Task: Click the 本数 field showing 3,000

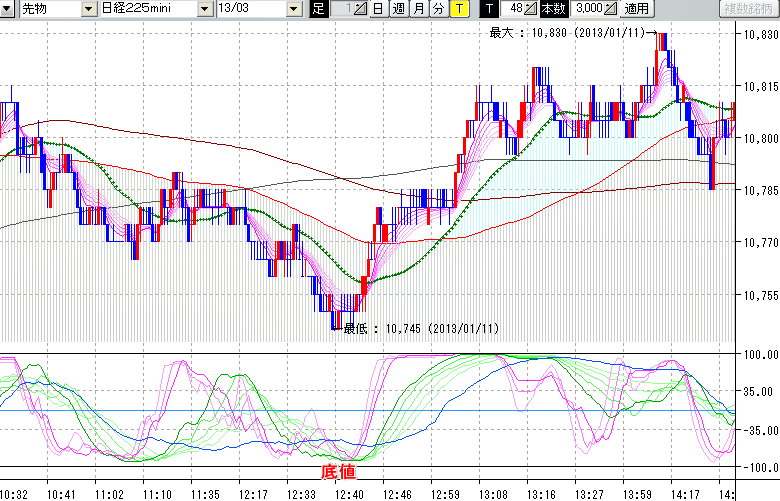Action: (584, 9)
